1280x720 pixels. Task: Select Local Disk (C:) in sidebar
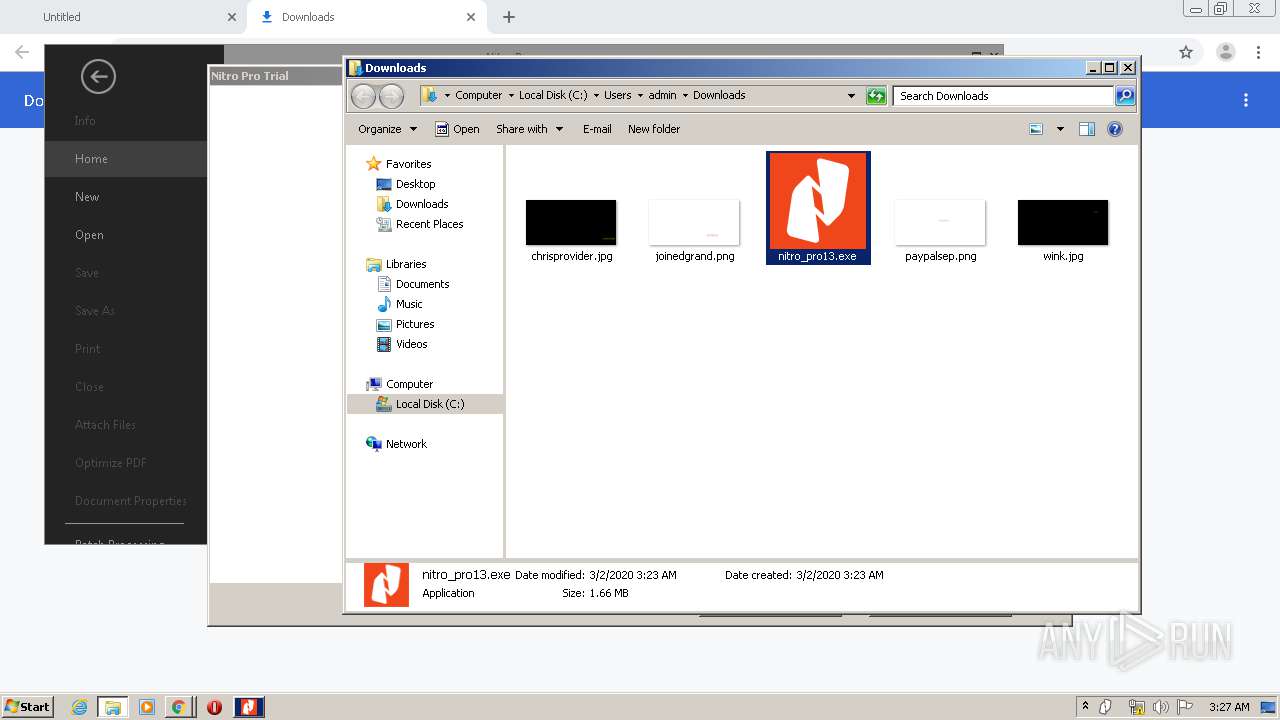point(425,404)
